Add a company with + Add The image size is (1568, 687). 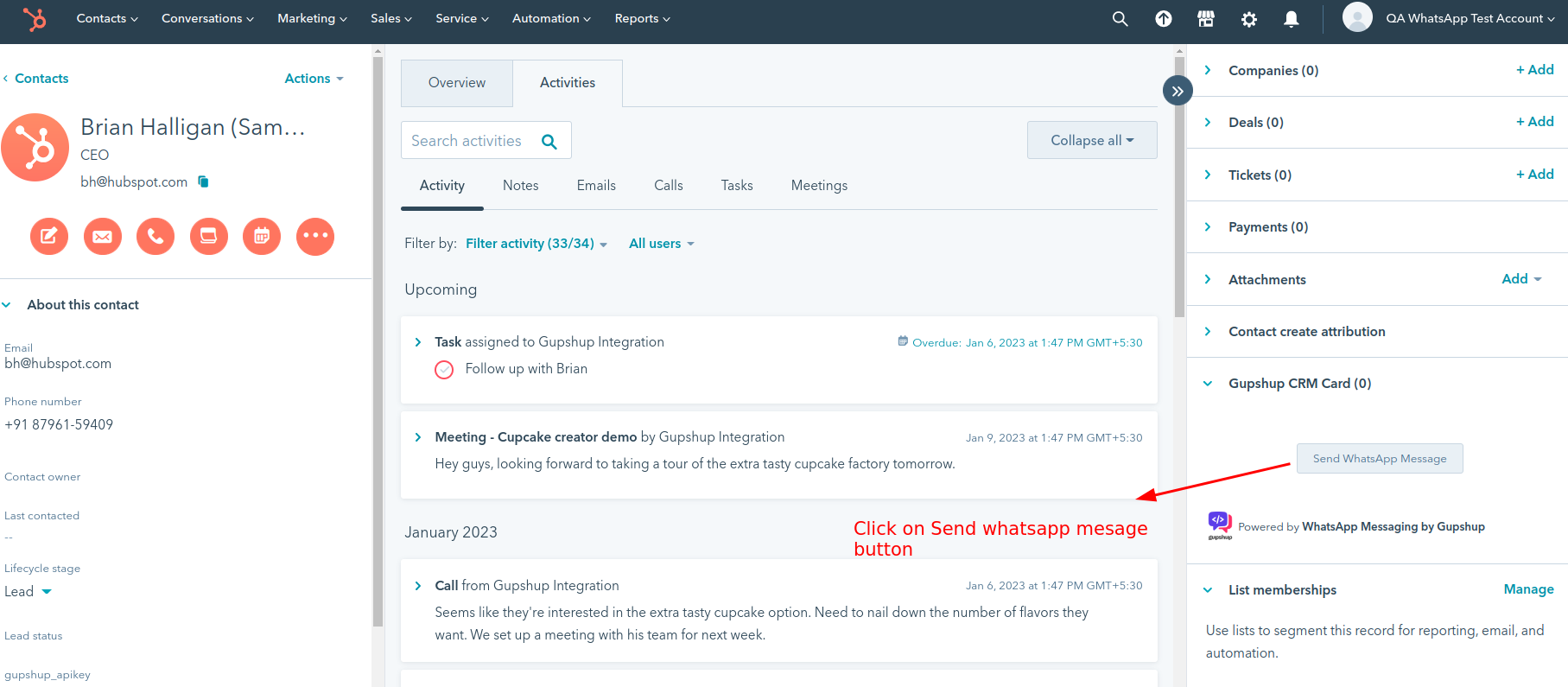(1535, 70)
